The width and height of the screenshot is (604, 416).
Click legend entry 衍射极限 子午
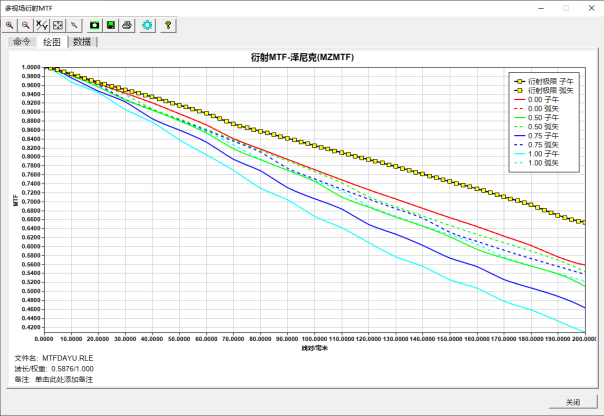click(x=544, y=81)
